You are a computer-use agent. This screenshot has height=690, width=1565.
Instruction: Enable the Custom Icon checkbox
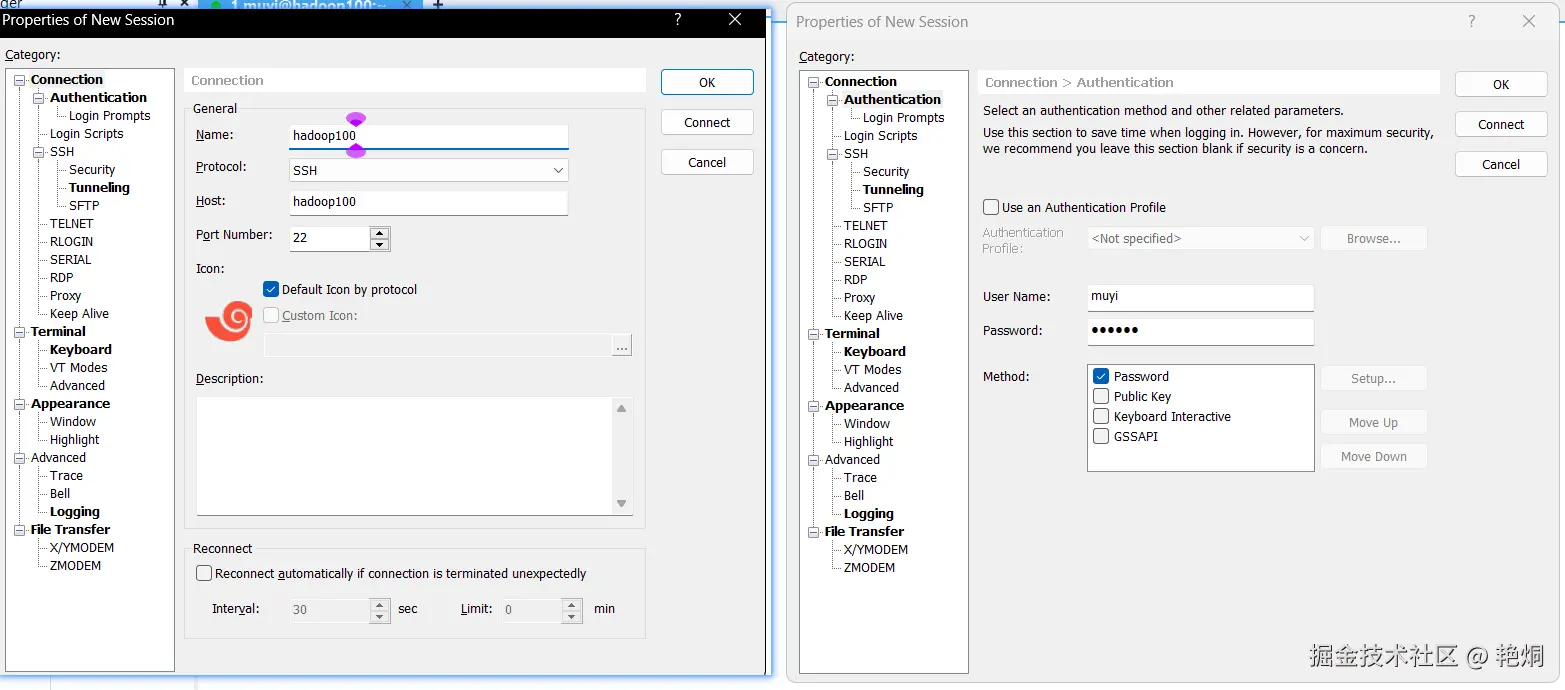pos(270,315)
